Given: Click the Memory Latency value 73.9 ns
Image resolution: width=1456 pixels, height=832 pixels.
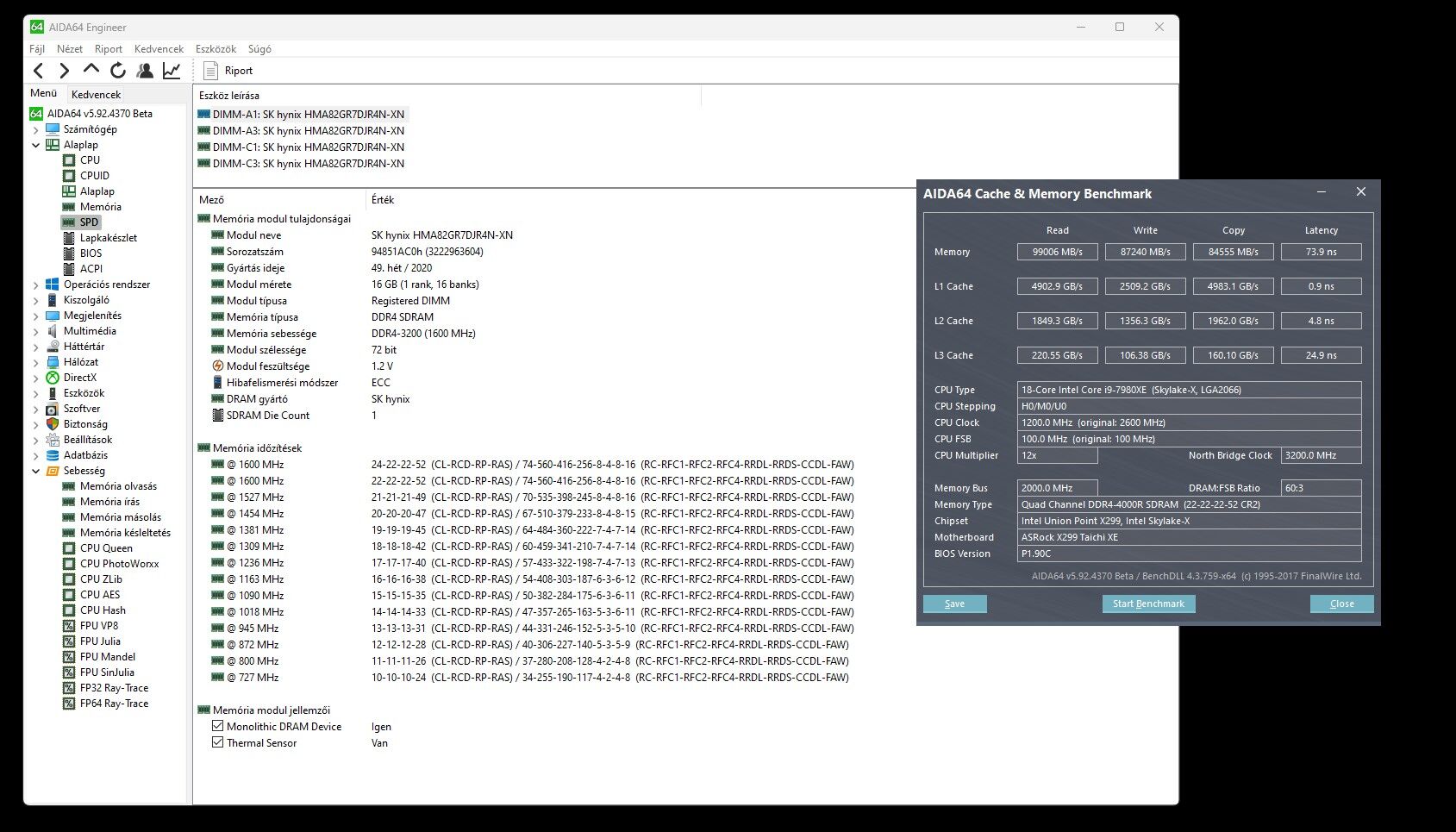Looking at the screenshot, I should tap(1321, 252).
